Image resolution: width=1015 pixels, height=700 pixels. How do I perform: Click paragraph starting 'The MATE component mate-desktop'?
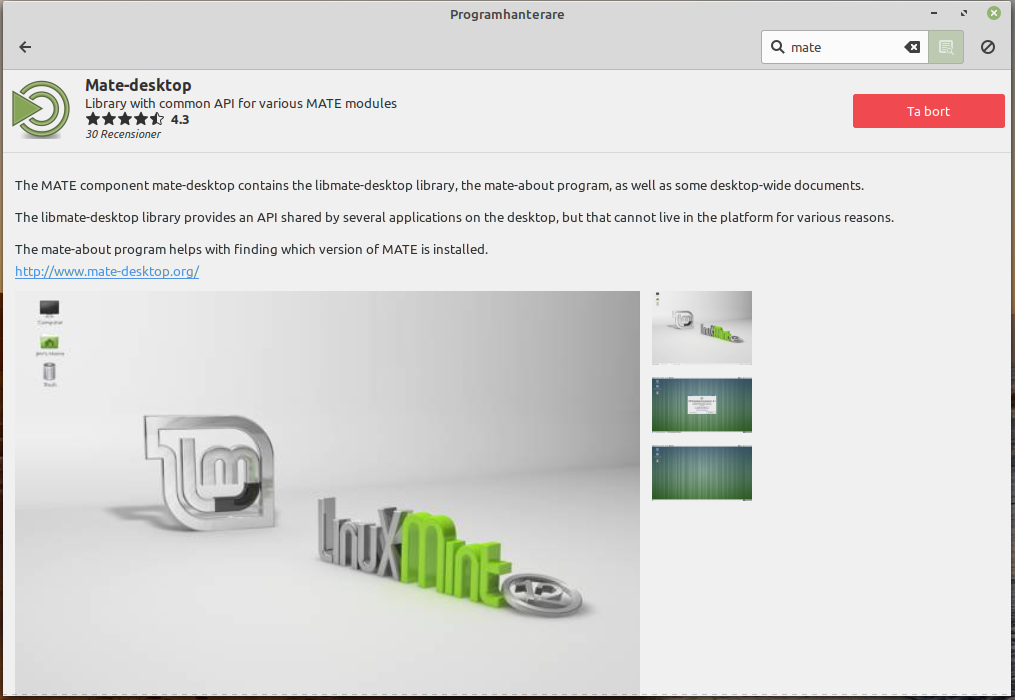coord(440,186)
